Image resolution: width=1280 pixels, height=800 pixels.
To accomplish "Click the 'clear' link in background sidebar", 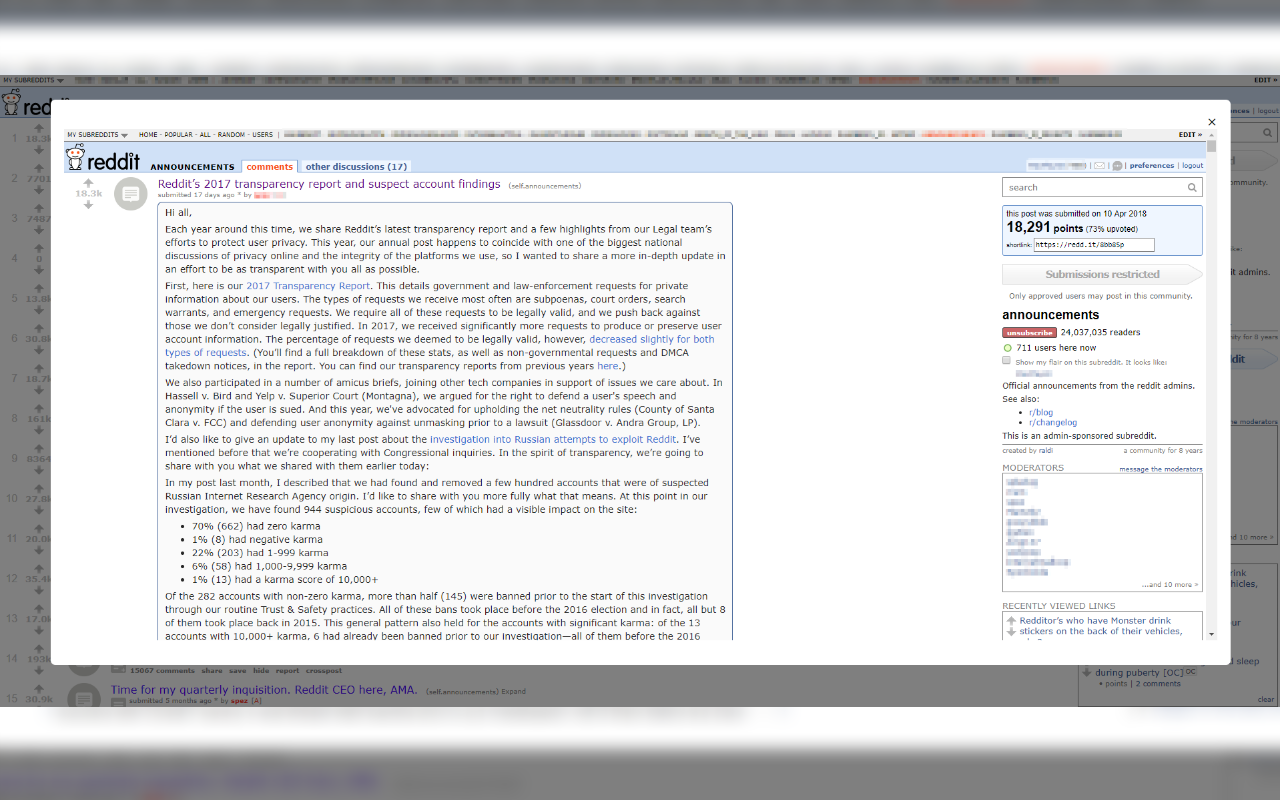I will click(1266, 700).
